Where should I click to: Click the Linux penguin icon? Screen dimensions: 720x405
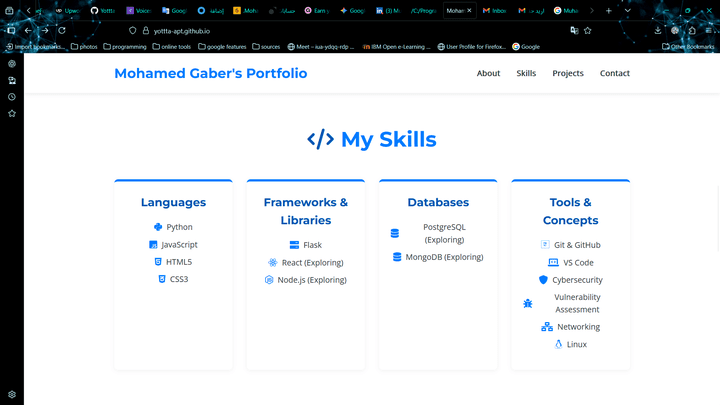(558, 344)
